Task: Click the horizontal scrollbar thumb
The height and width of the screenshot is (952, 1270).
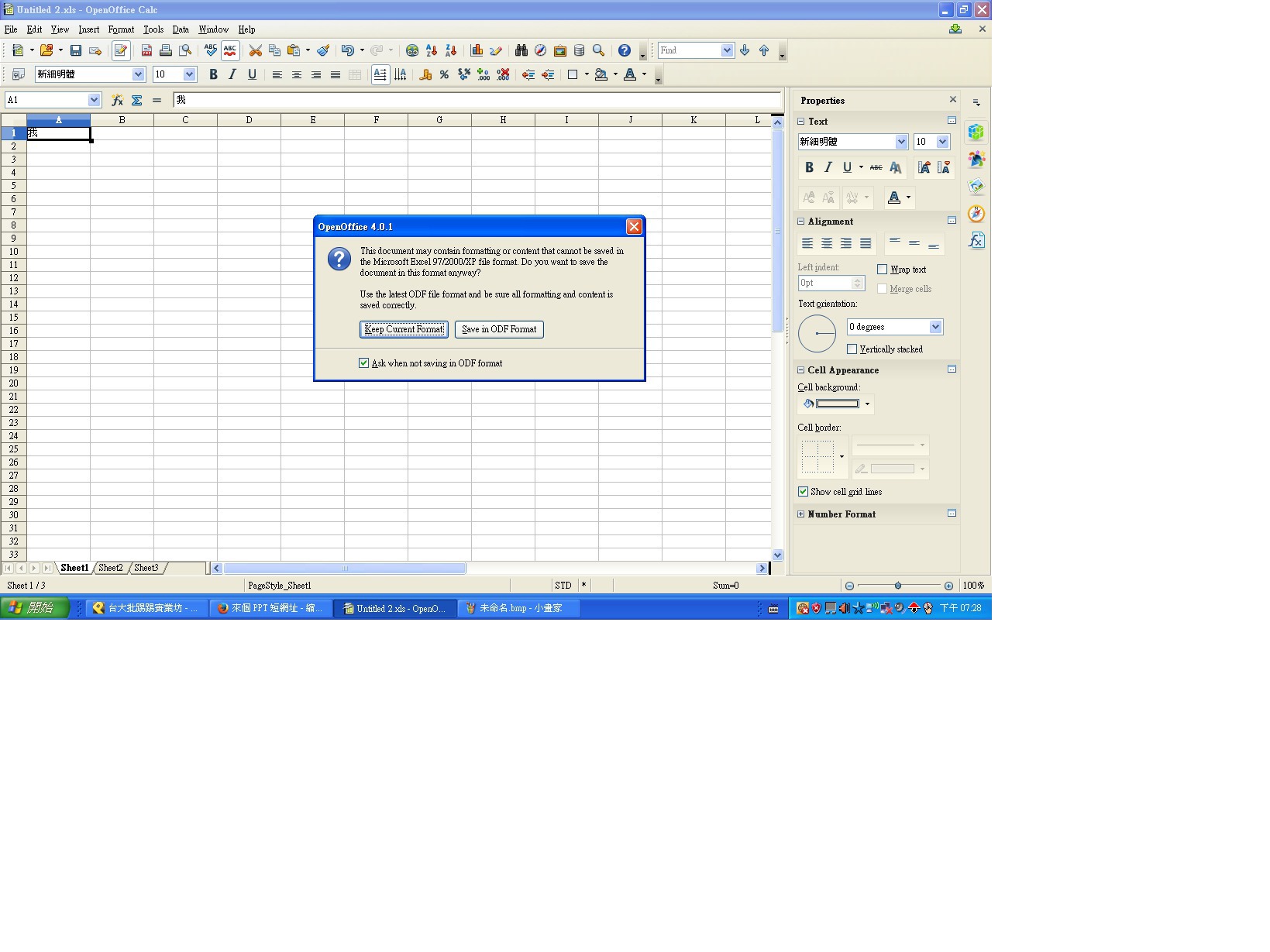Action: click(345, 569)
